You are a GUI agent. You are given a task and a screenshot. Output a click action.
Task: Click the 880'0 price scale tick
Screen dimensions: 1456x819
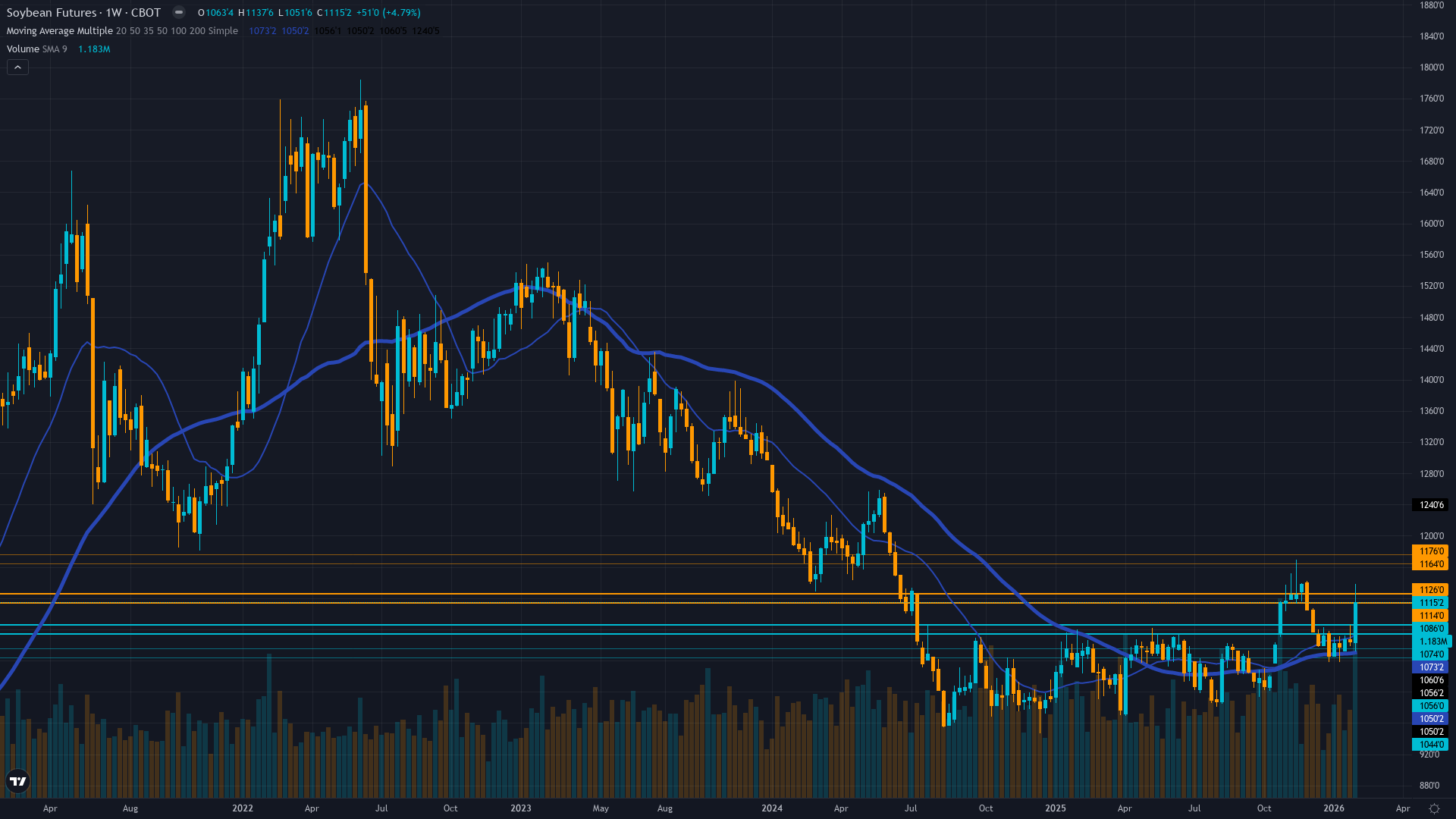(1429, 786)
